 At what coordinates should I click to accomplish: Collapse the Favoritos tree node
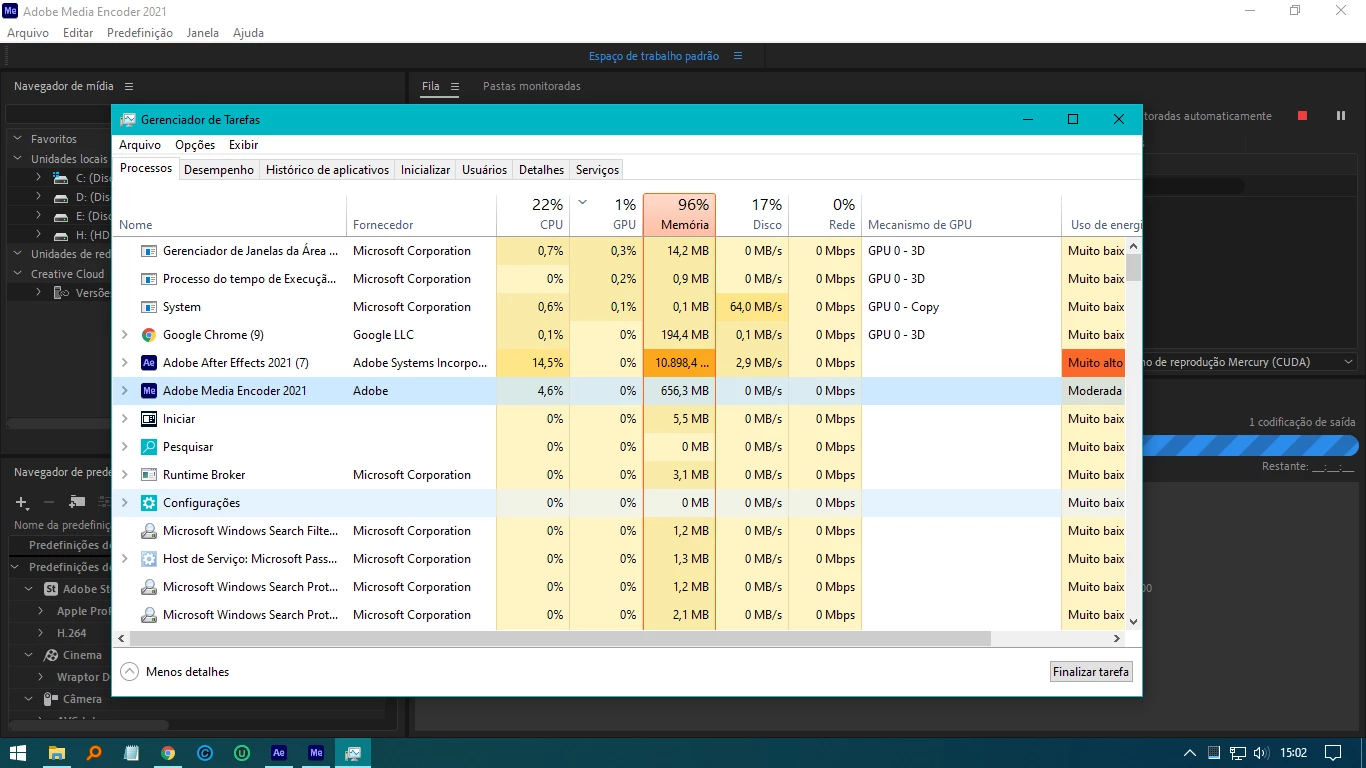[x=17, y=139]
